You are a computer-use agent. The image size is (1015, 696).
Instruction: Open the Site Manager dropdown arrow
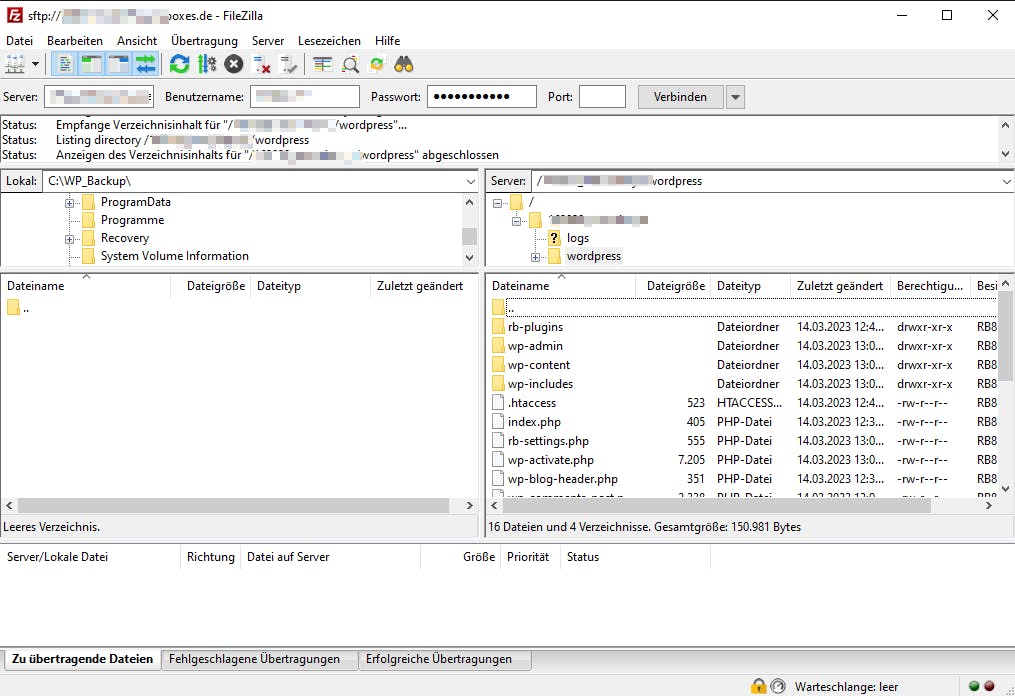(35, 63)
